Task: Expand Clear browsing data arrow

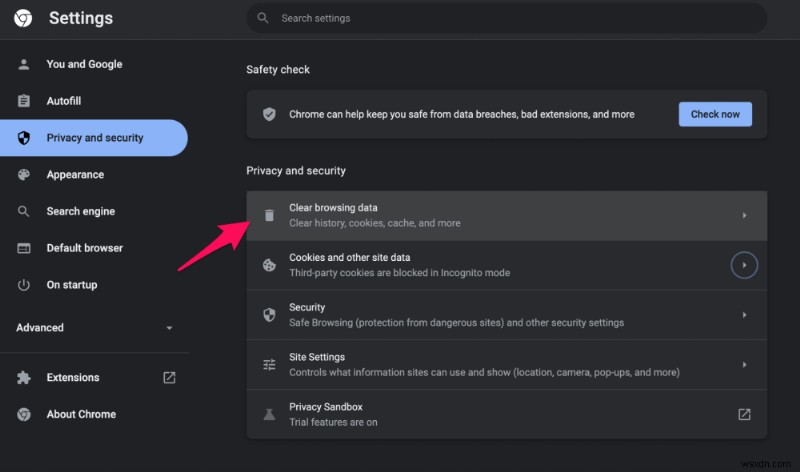Action: coord(744,215)
